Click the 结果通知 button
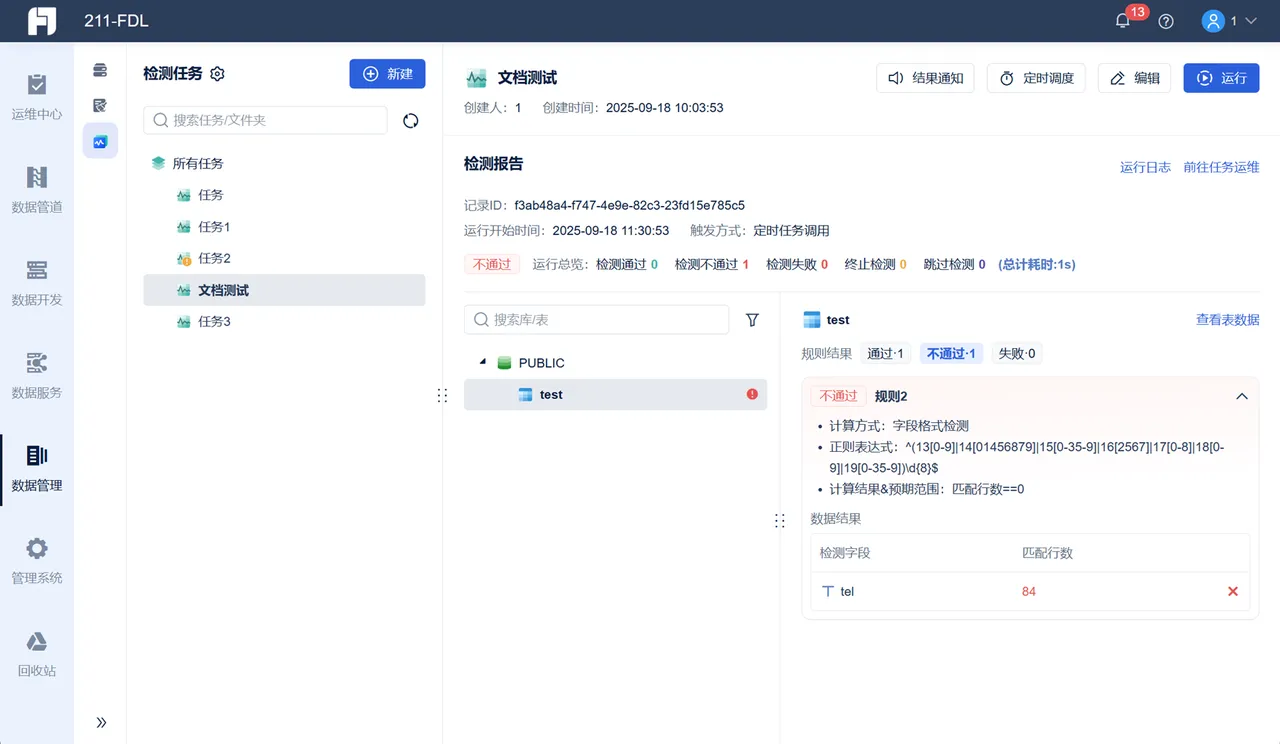This screenshot has height=744, width=1280. [x=925, y=78]
